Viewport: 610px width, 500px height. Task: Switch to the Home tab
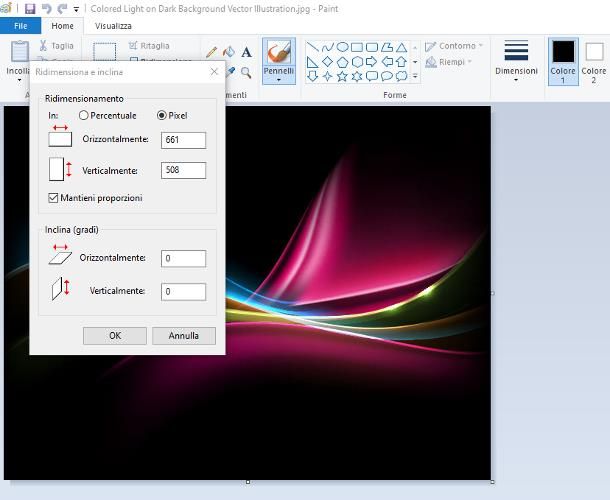pos(62,26)
